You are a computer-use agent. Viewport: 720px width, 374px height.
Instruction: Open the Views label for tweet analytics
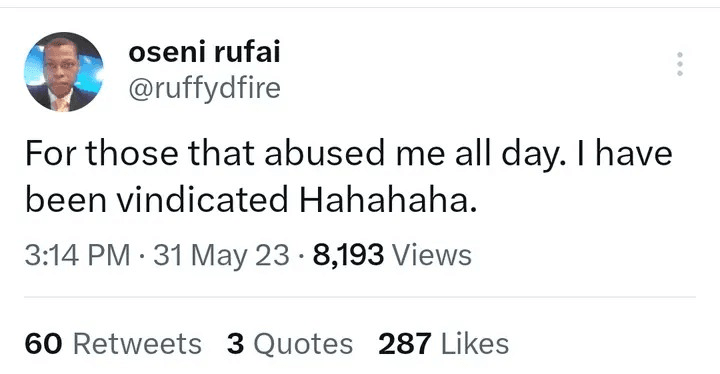[431, 255]
